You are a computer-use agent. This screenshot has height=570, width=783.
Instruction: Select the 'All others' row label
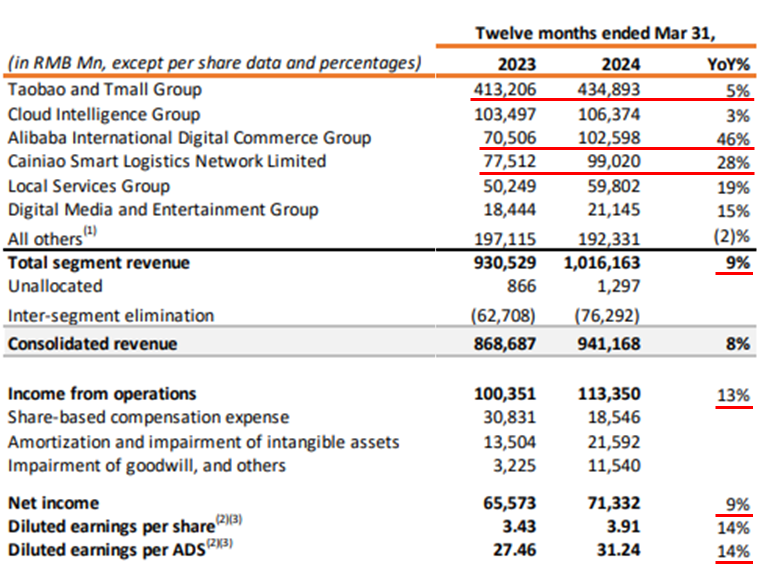[52, 237]
